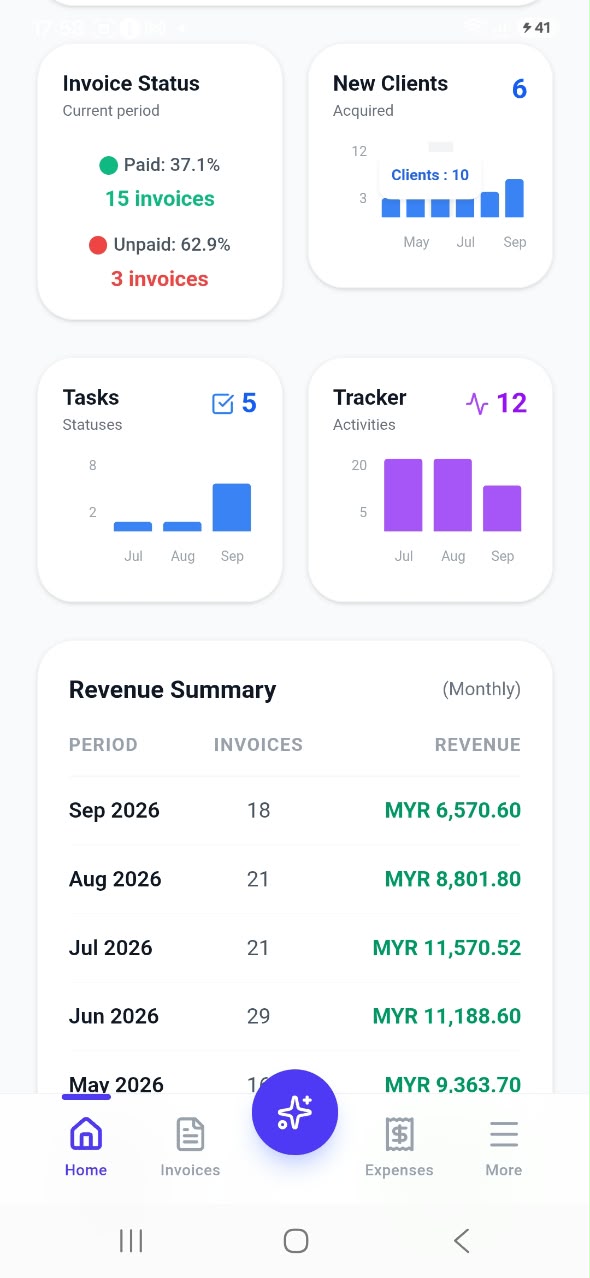Open the Tracker card title
This screenshot has width=590, height=1278.
click(370, 398)
